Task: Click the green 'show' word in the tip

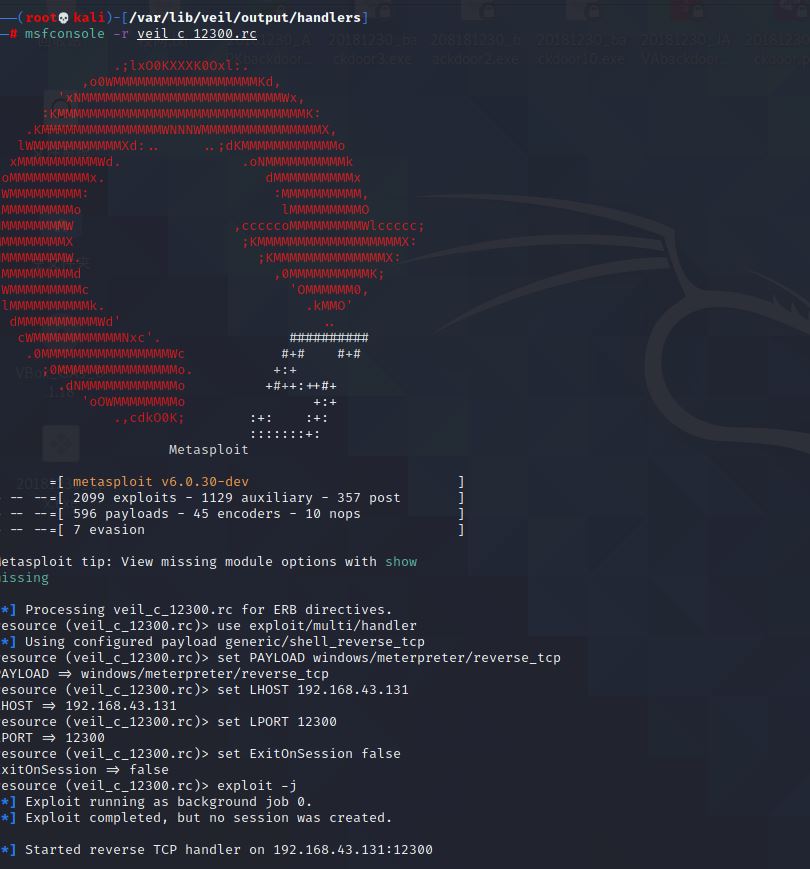Action: tap(401, 561)
